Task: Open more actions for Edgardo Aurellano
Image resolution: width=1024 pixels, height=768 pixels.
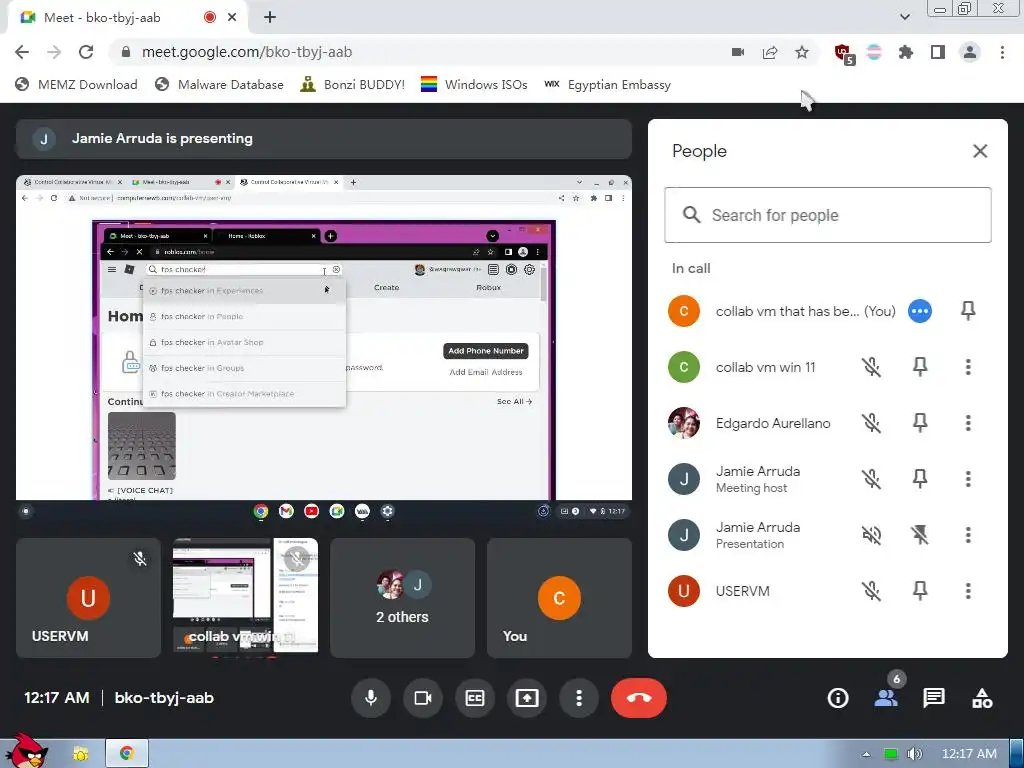Action: [968, 423]
